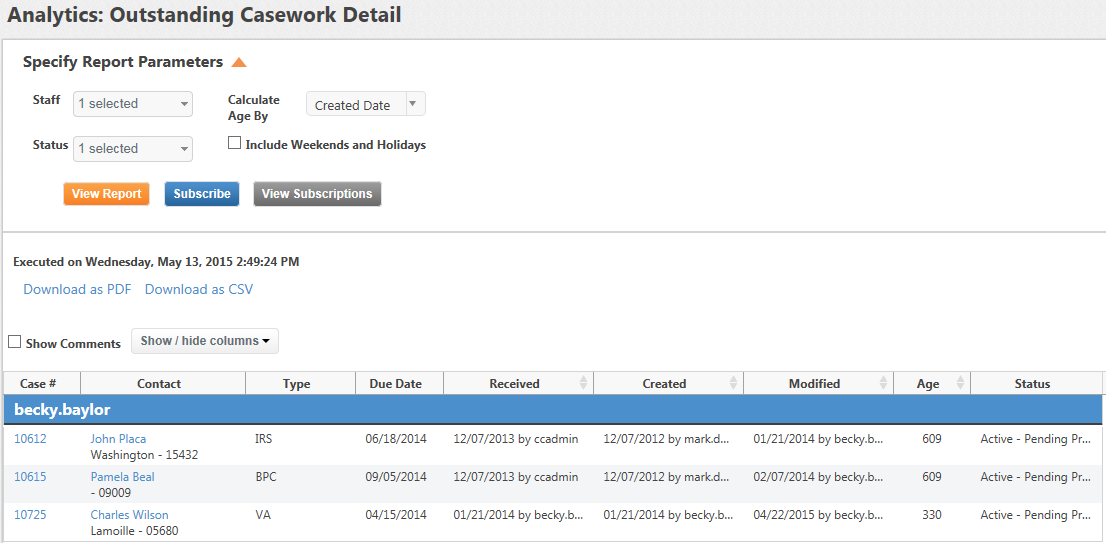Screen dimensions: 1106x543
Task: Click the View Report button
Action: 107,194
